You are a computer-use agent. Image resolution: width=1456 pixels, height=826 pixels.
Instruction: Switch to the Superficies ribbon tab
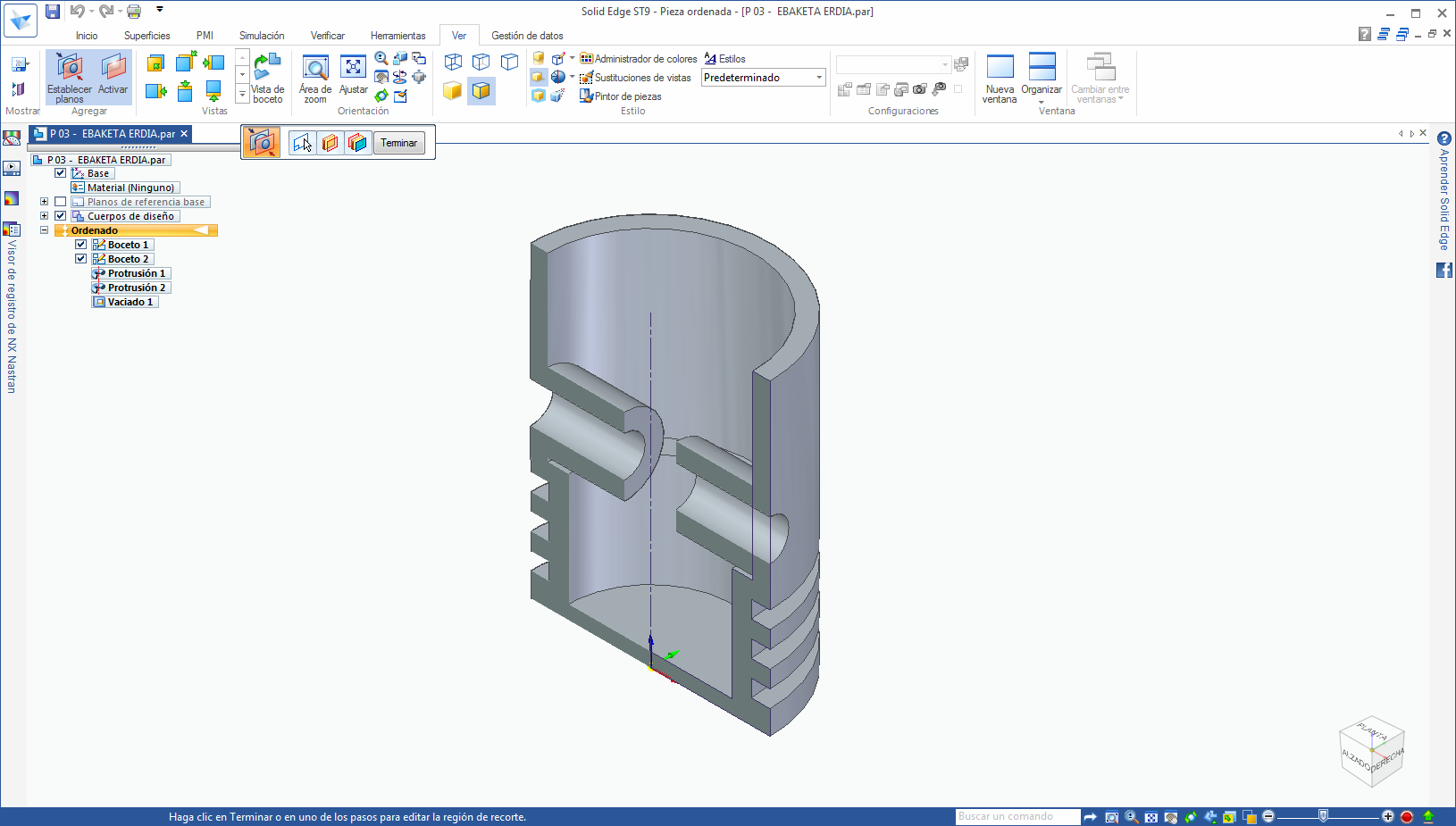click(146, 36)
